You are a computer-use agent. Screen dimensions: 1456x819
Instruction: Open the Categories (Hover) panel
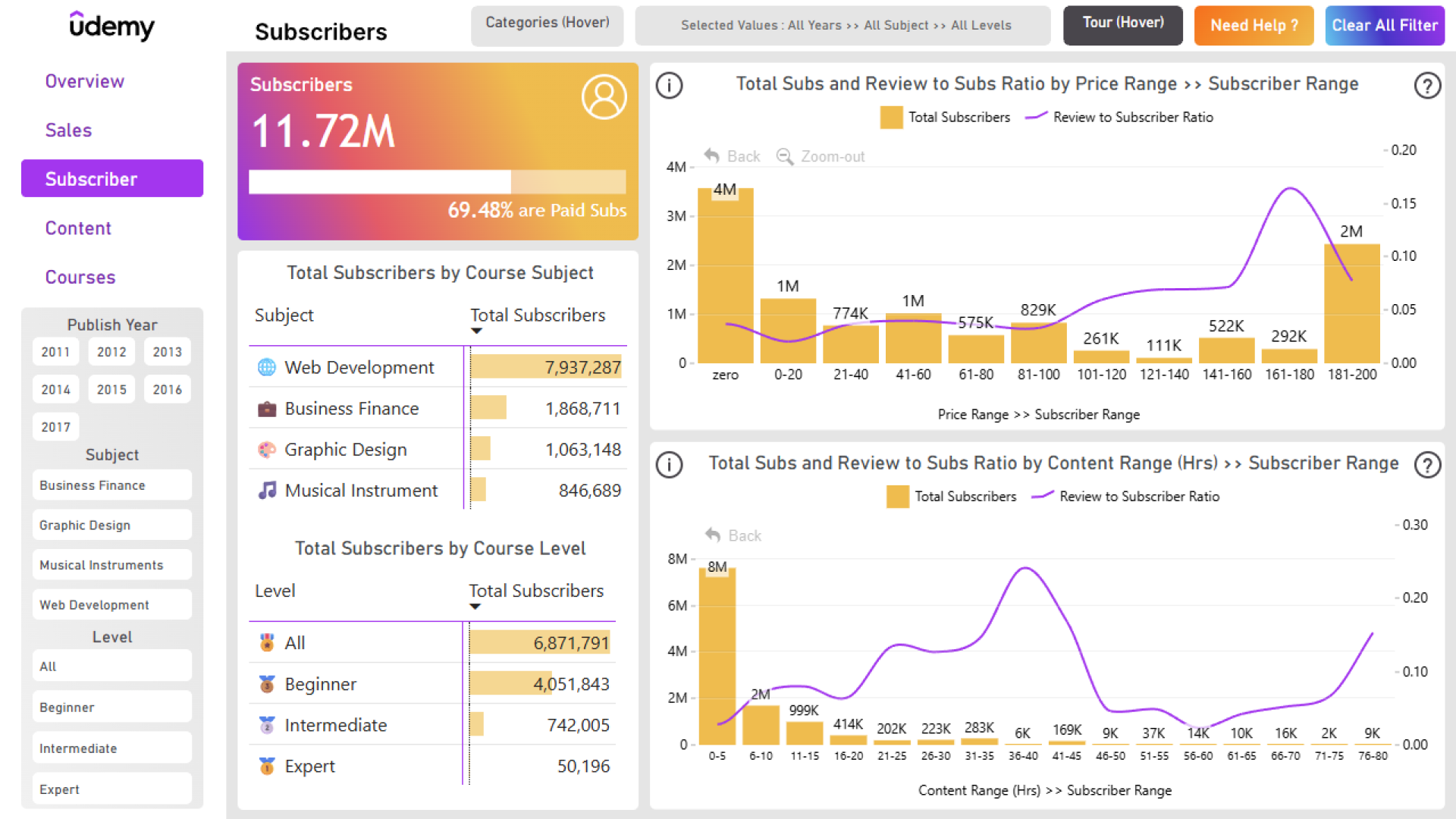click(x=547, y=24)
